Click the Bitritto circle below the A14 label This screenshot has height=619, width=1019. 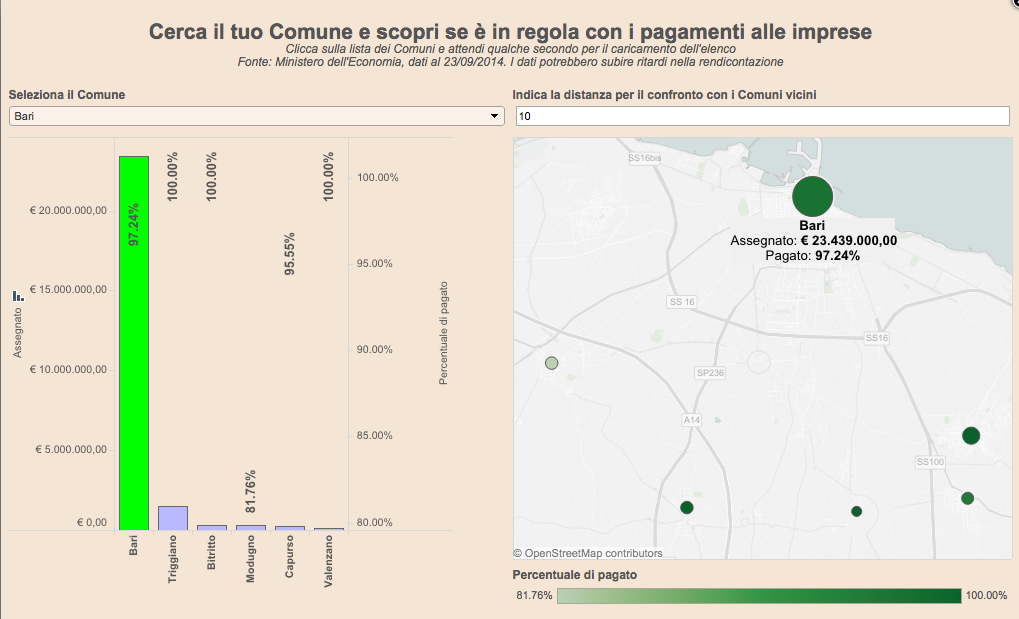click(x=687, y=508)
